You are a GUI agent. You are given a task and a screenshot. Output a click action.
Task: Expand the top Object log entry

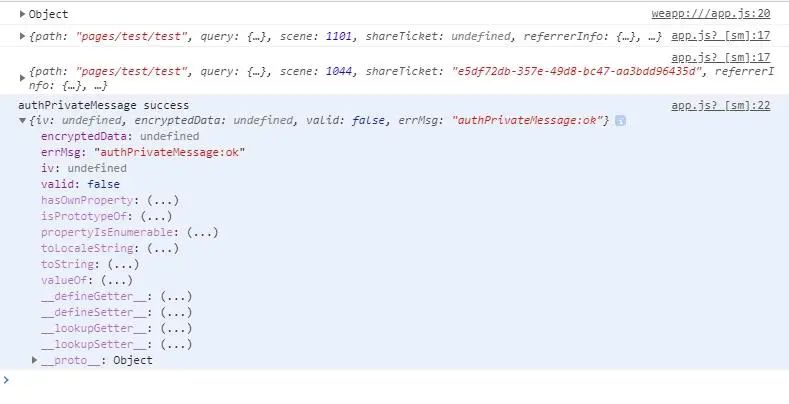point(22,14)
